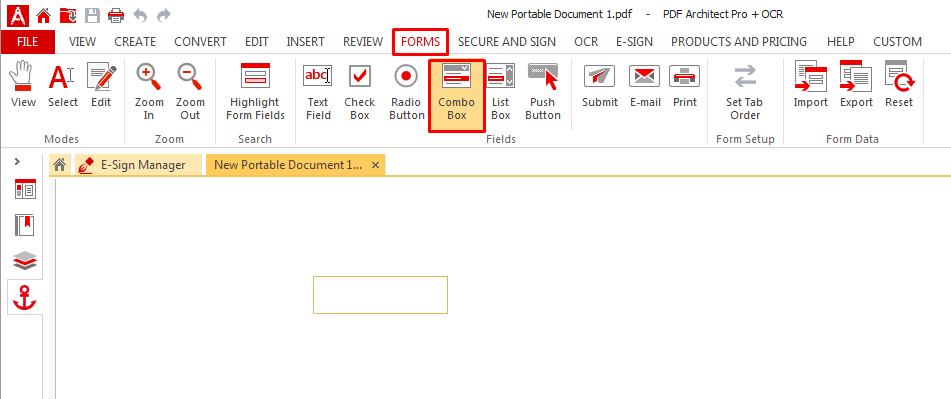Open the CUSTOM ribbon tab

click(898, 42)
